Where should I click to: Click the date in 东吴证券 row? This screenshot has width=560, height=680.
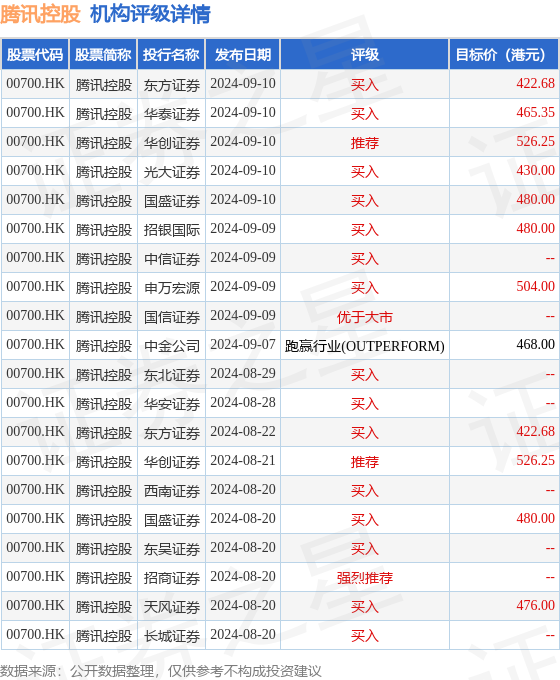[243, 548]
